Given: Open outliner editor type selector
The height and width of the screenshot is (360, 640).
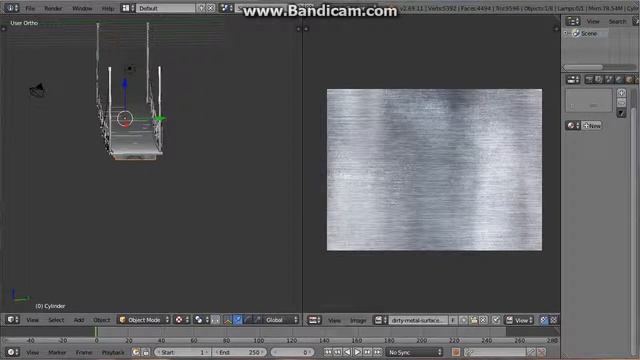Looking at the screenshot, I should tap(573, 21).
